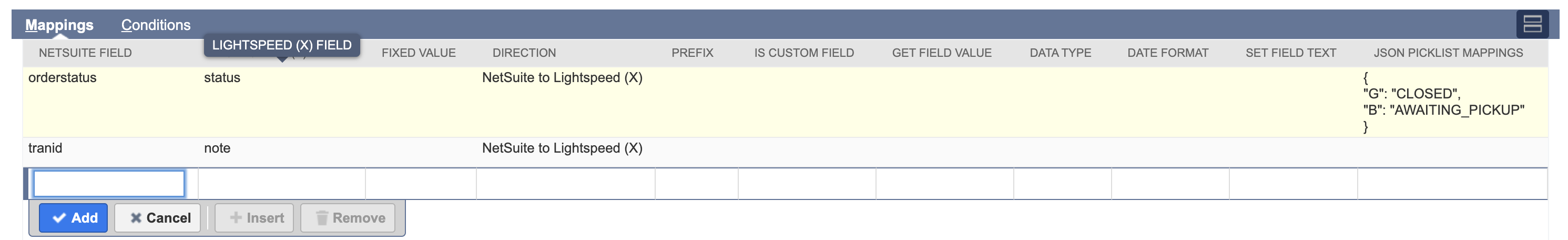
Task: Click the Insert button
Action: click(257, 217)
